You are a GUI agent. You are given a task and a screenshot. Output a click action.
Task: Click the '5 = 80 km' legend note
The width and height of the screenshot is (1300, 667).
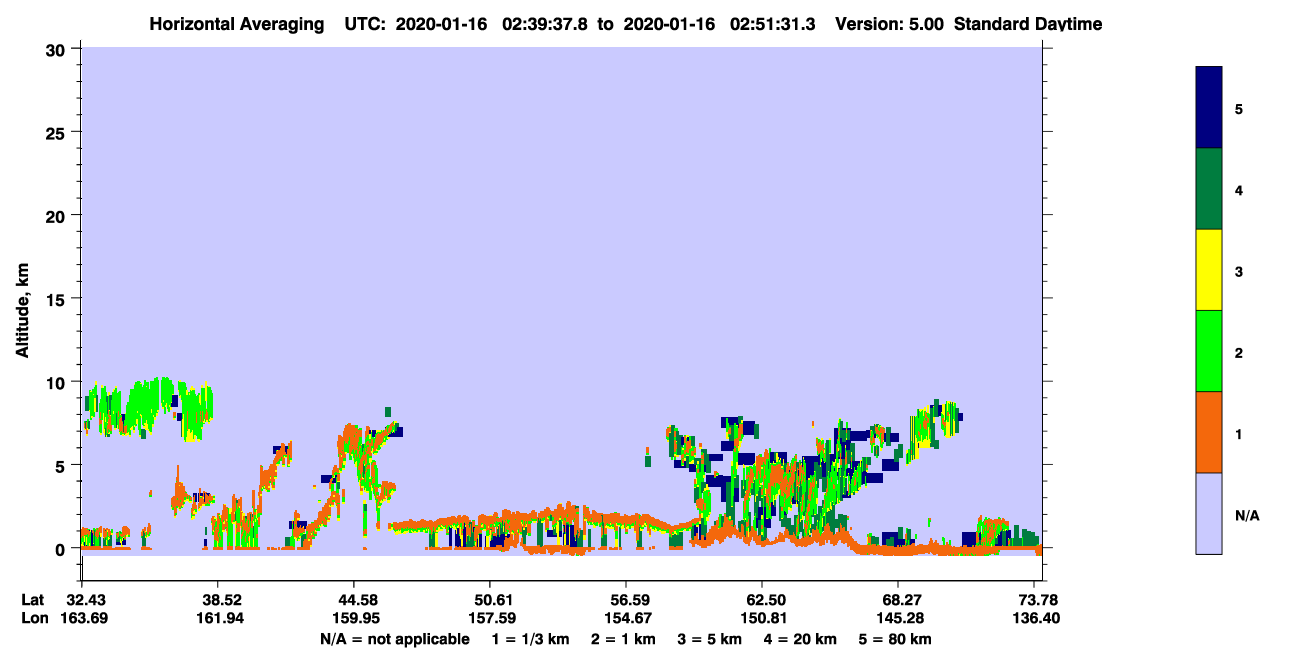(895, 639)
